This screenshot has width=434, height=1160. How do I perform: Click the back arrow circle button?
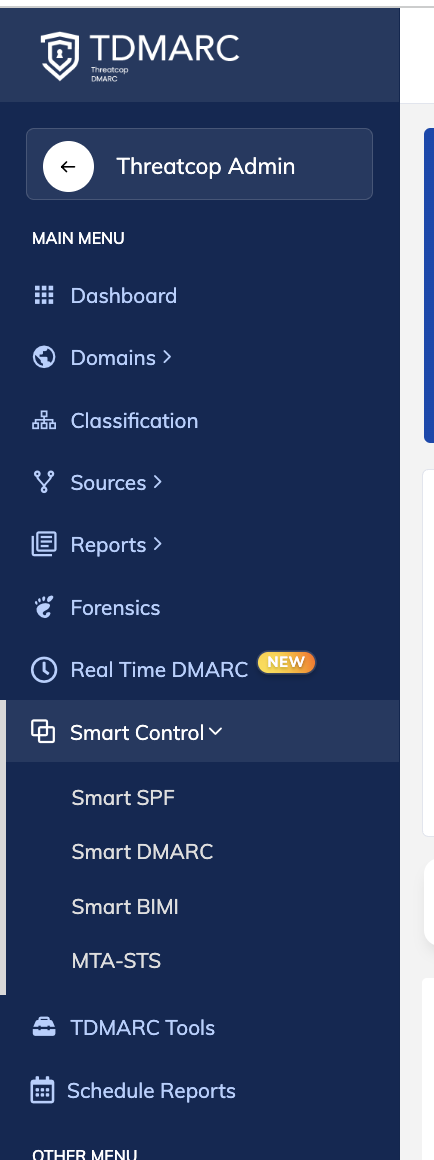click(x=68, y=166)
